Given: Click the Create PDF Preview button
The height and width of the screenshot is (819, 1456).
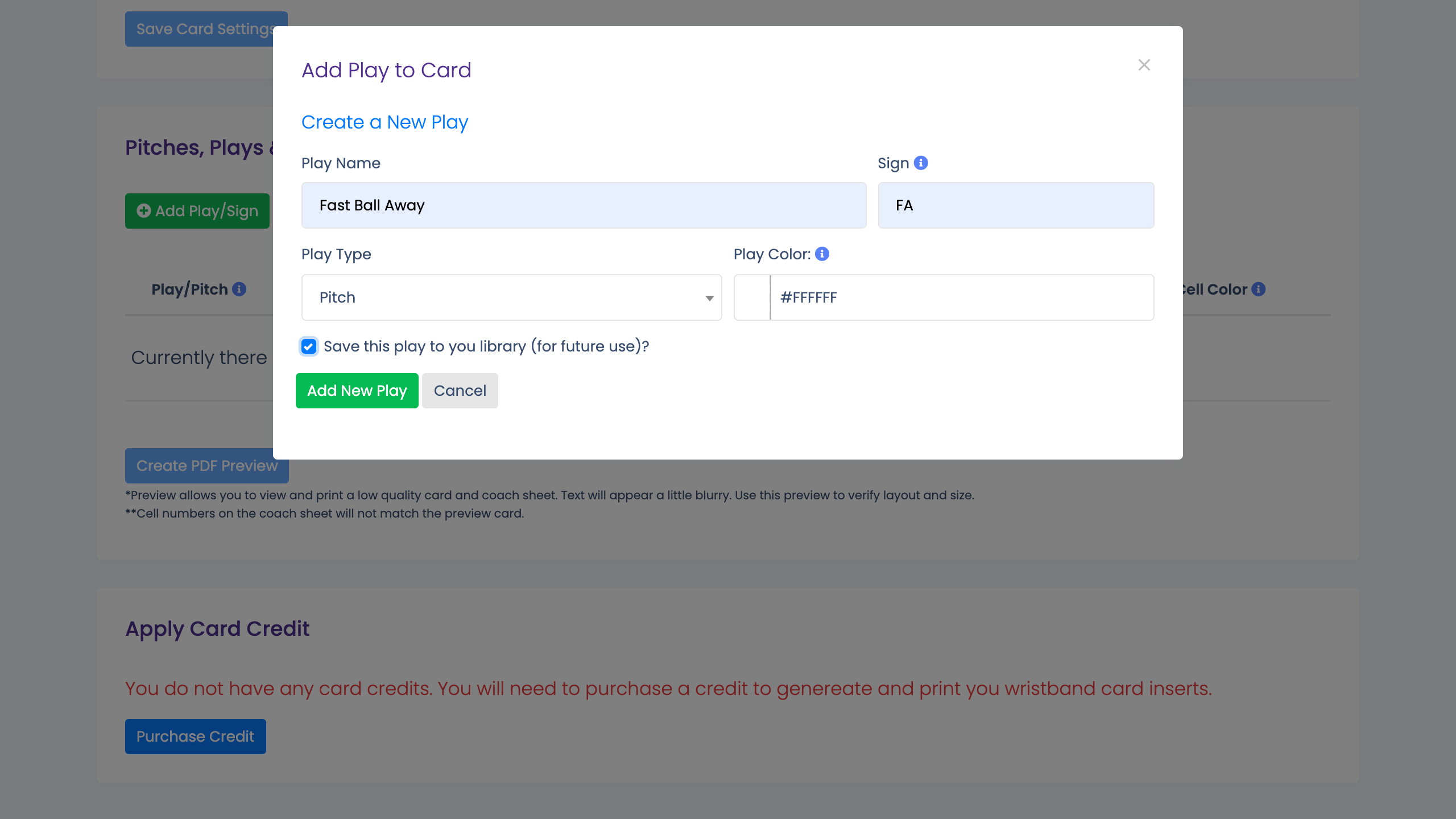Looking at the screenshot, I should point(206,465).
